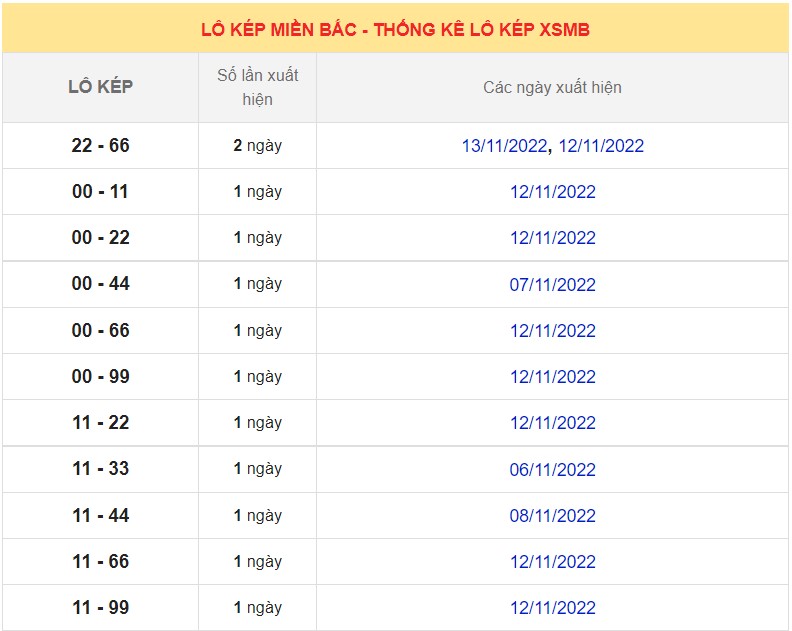Viewport: 792px width, 631px height.
Task: Select the '00 - 11' lô kép cell
Action: 101,191
